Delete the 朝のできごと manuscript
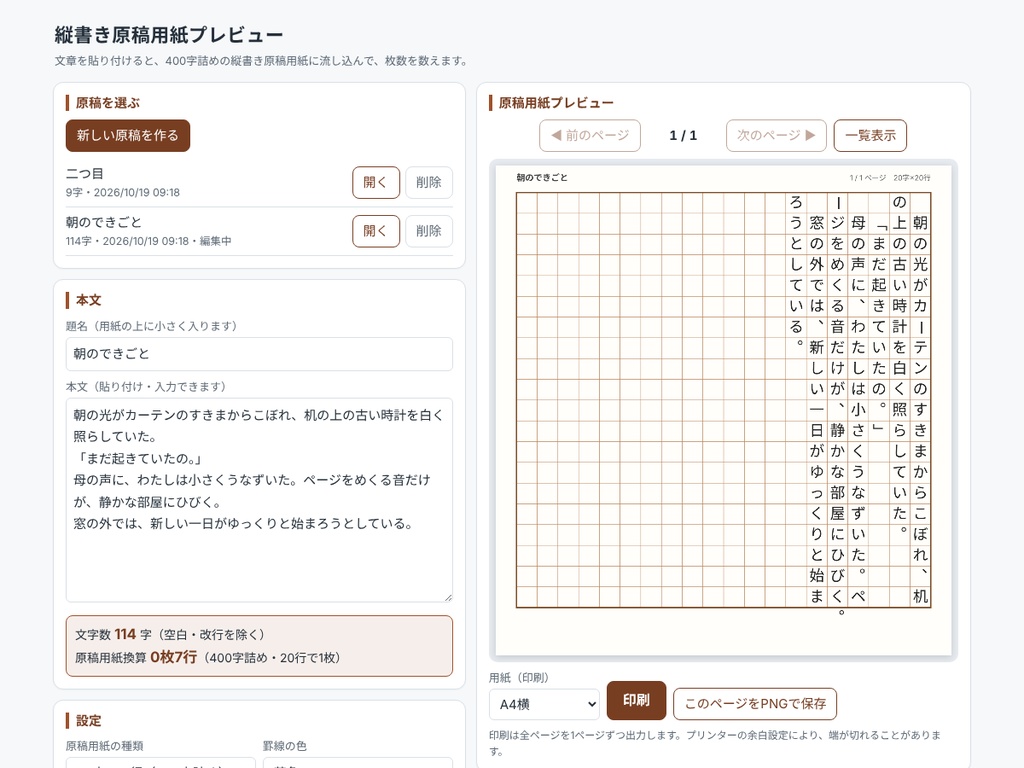The image size is (1024, 768). [x=428, y=231]
